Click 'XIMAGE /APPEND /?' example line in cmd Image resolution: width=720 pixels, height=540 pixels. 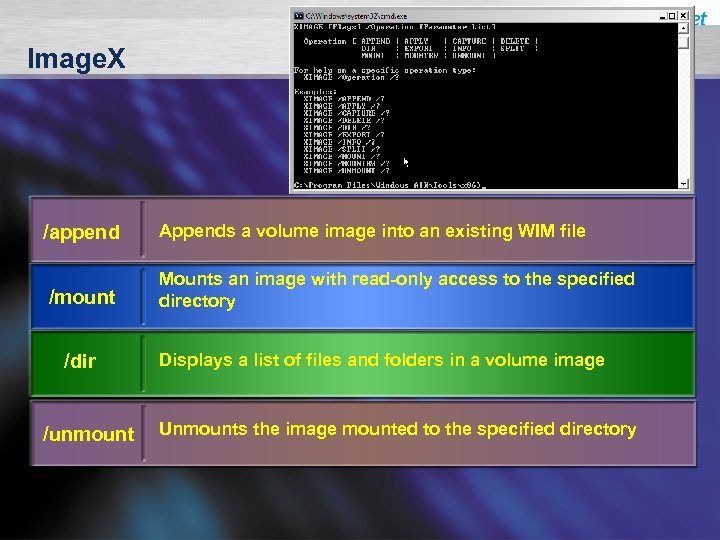tap(343, 99)
